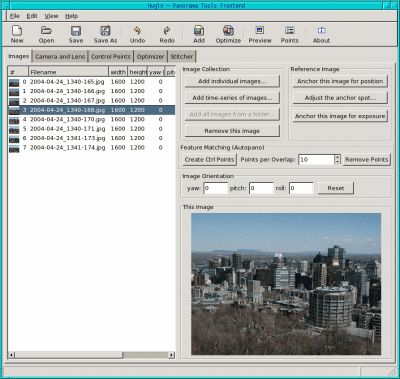Click Anchor this image for position

(340, 81)
